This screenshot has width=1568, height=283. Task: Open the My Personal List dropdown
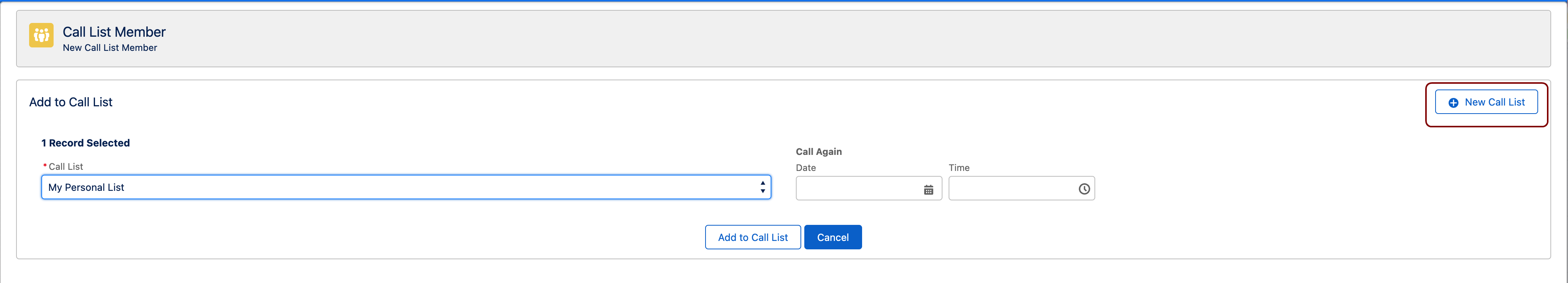[x=406, y=187]
